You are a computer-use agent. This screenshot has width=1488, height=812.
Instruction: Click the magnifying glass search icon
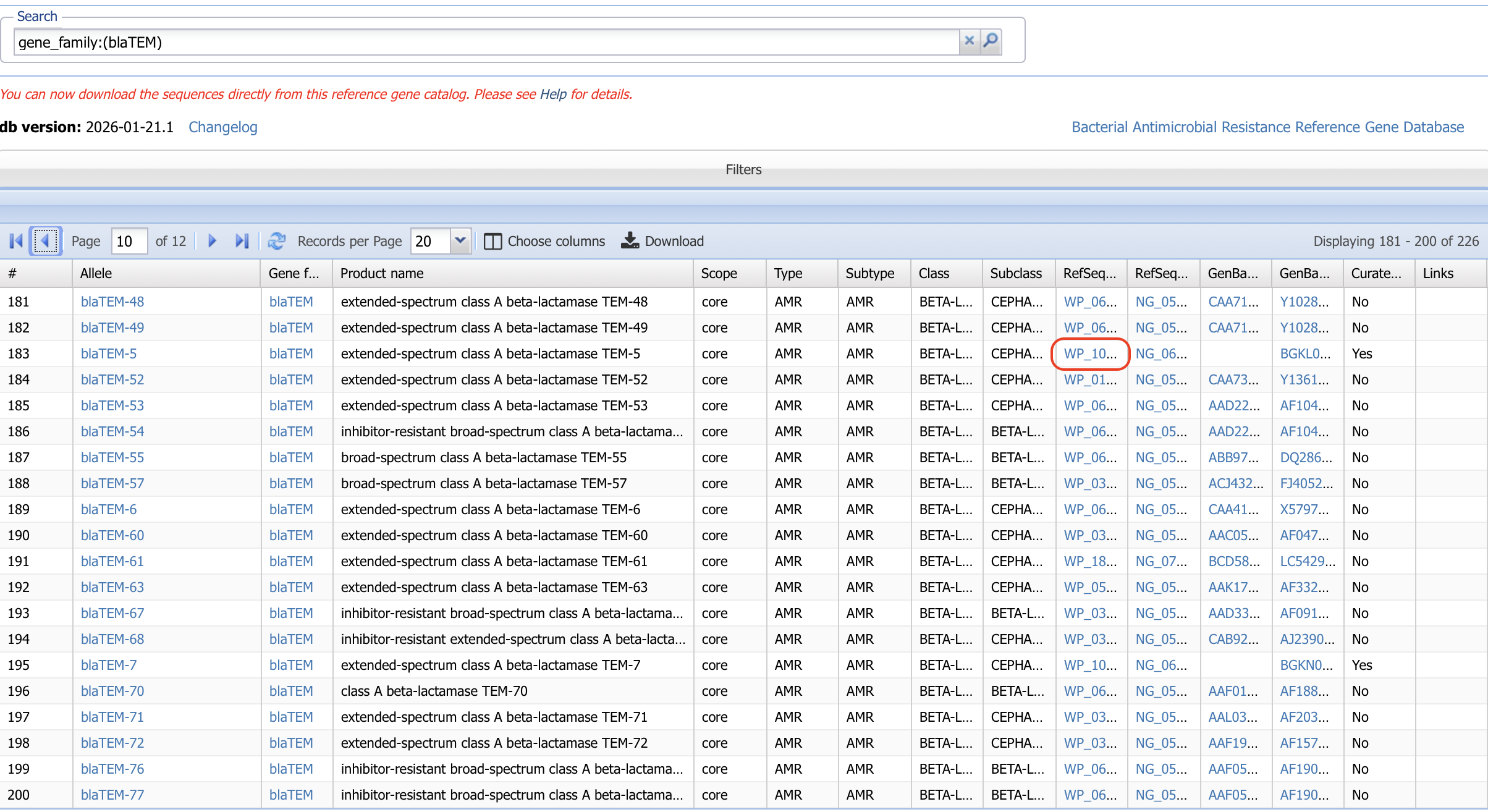tap(991, 41)
